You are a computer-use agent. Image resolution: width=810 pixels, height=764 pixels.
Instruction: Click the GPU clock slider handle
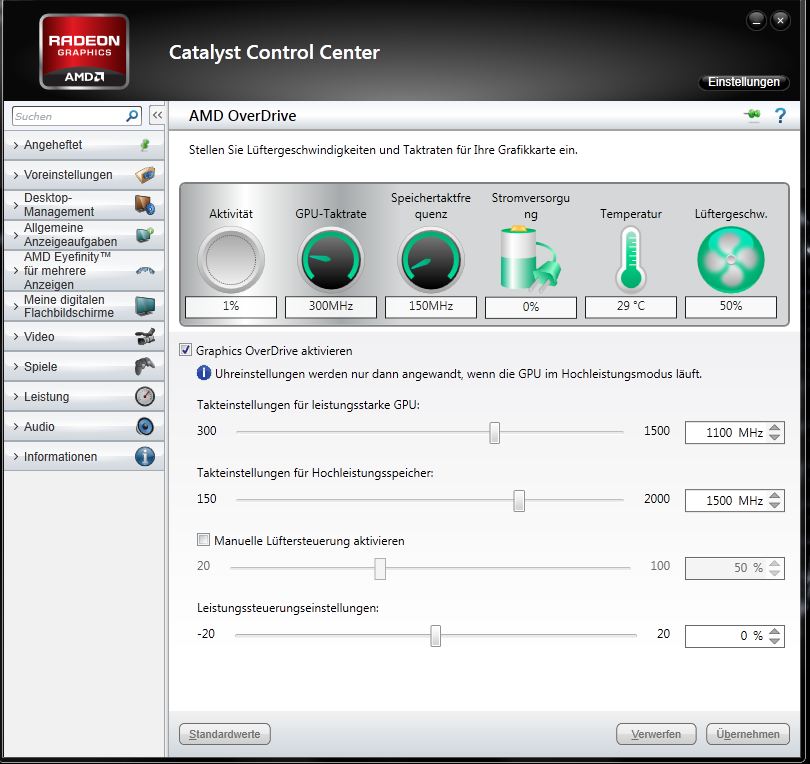click(x=494, y=432)
